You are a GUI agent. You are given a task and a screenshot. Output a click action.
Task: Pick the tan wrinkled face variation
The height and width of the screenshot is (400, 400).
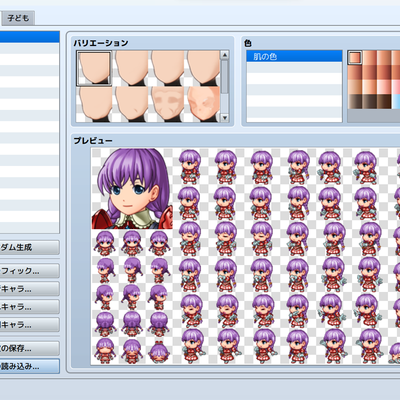(x=167, y=104)
